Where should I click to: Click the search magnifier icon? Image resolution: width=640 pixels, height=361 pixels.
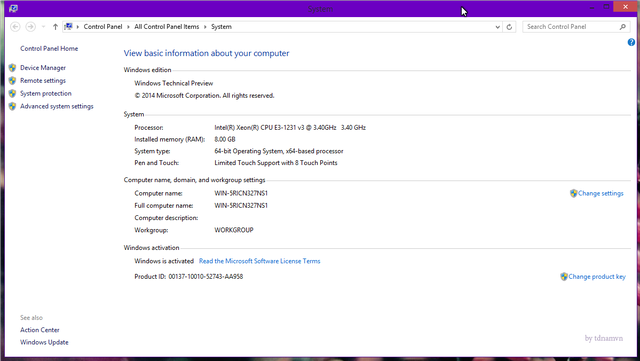622,27
